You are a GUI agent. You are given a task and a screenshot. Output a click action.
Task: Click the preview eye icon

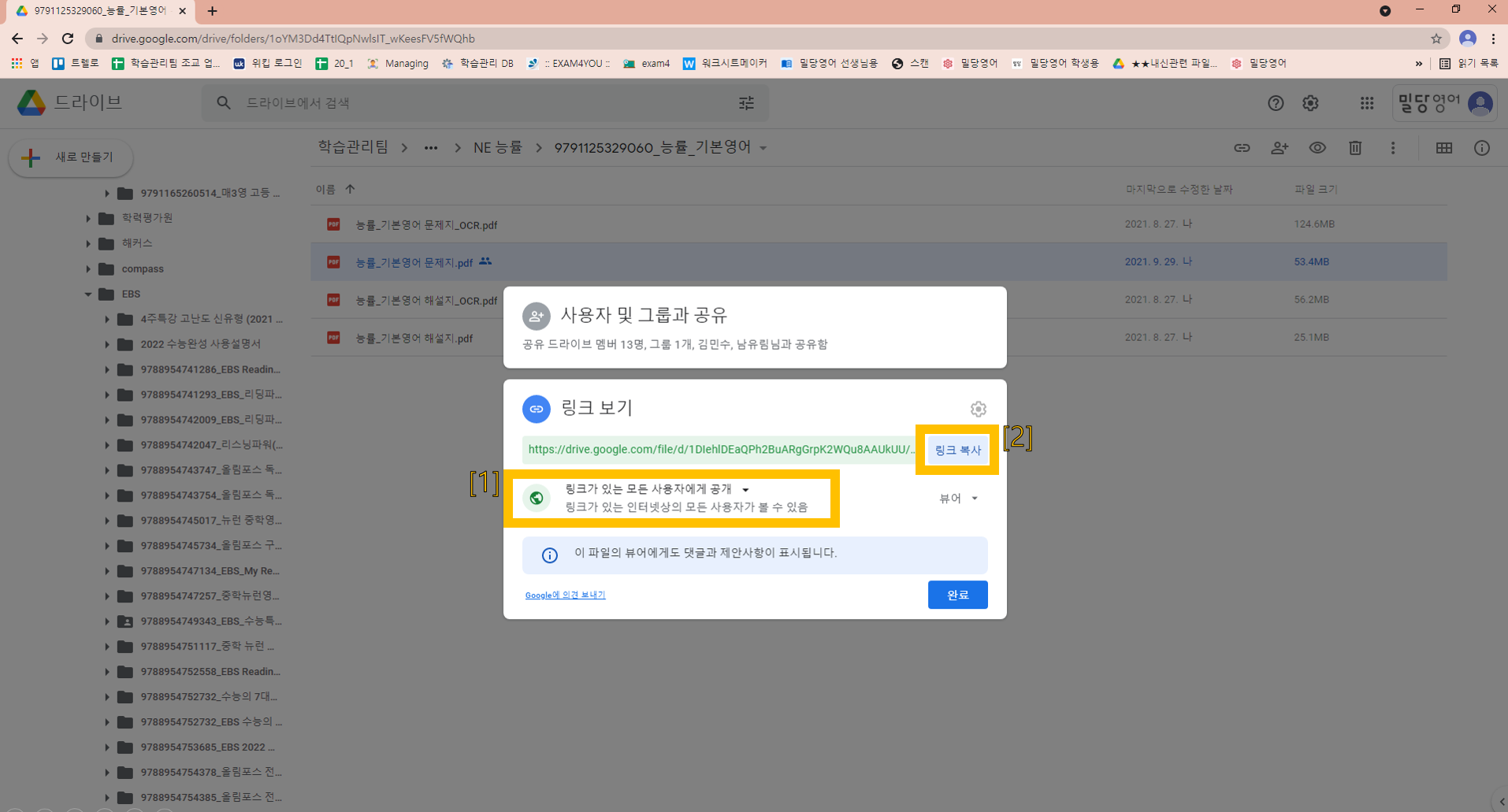(1317, 148)
